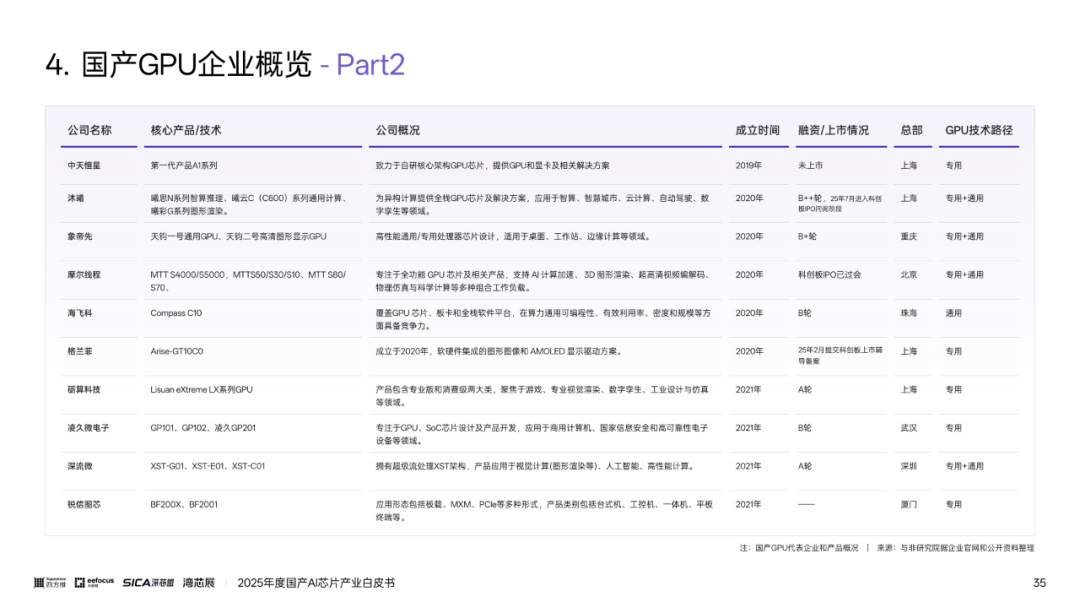Select company name 中天恒星

tap(84, 165)
